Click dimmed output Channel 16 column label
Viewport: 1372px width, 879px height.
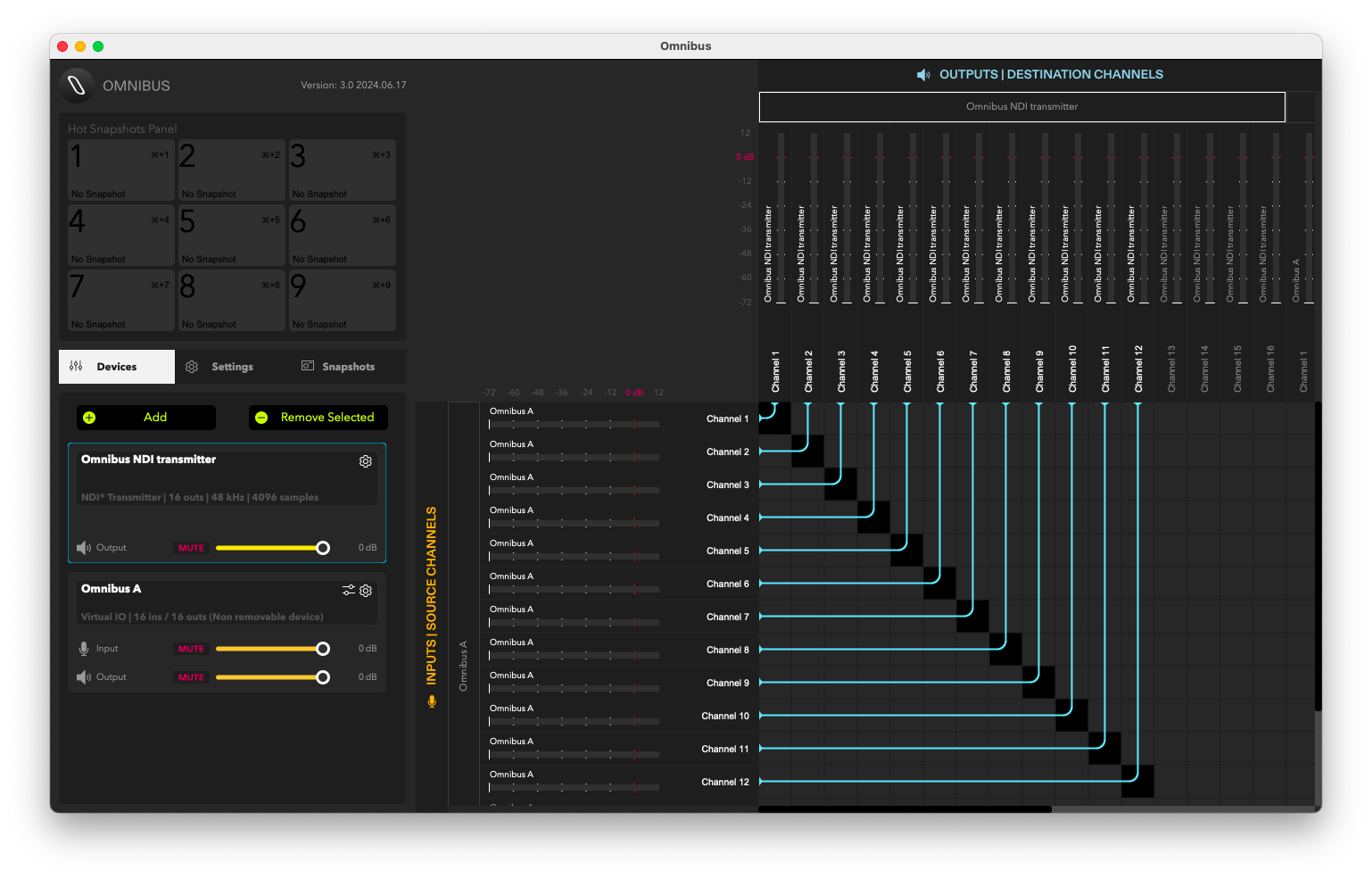coord(1270,369)
